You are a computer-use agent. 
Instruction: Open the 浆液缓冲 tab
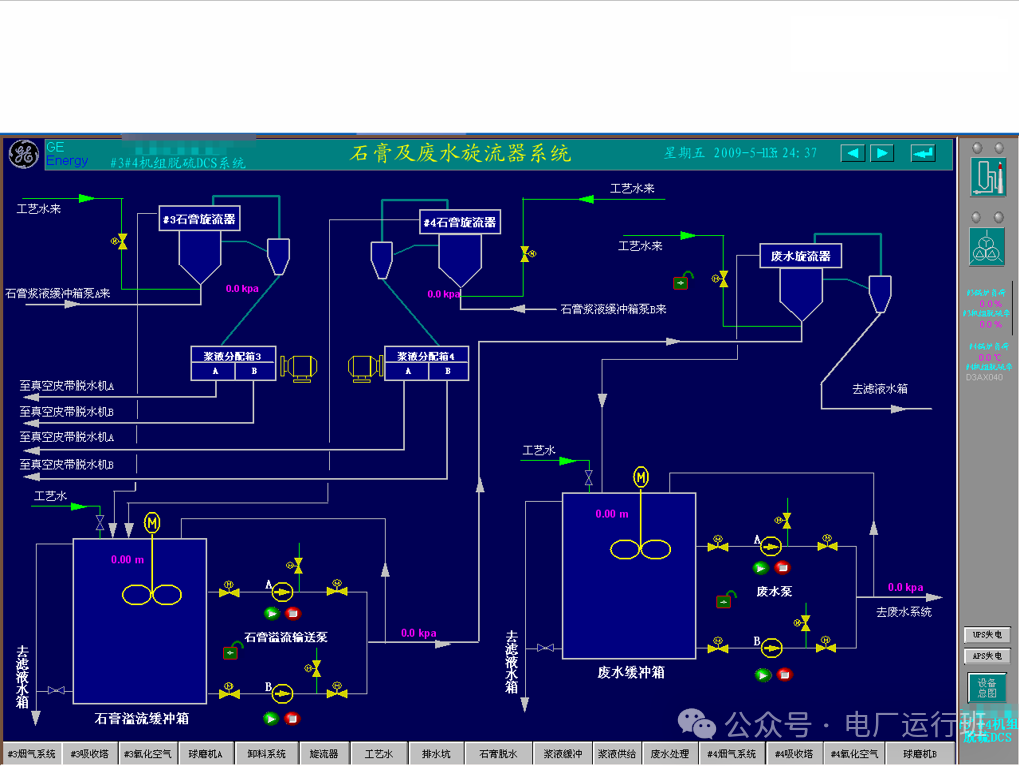[x=563, y=754]
